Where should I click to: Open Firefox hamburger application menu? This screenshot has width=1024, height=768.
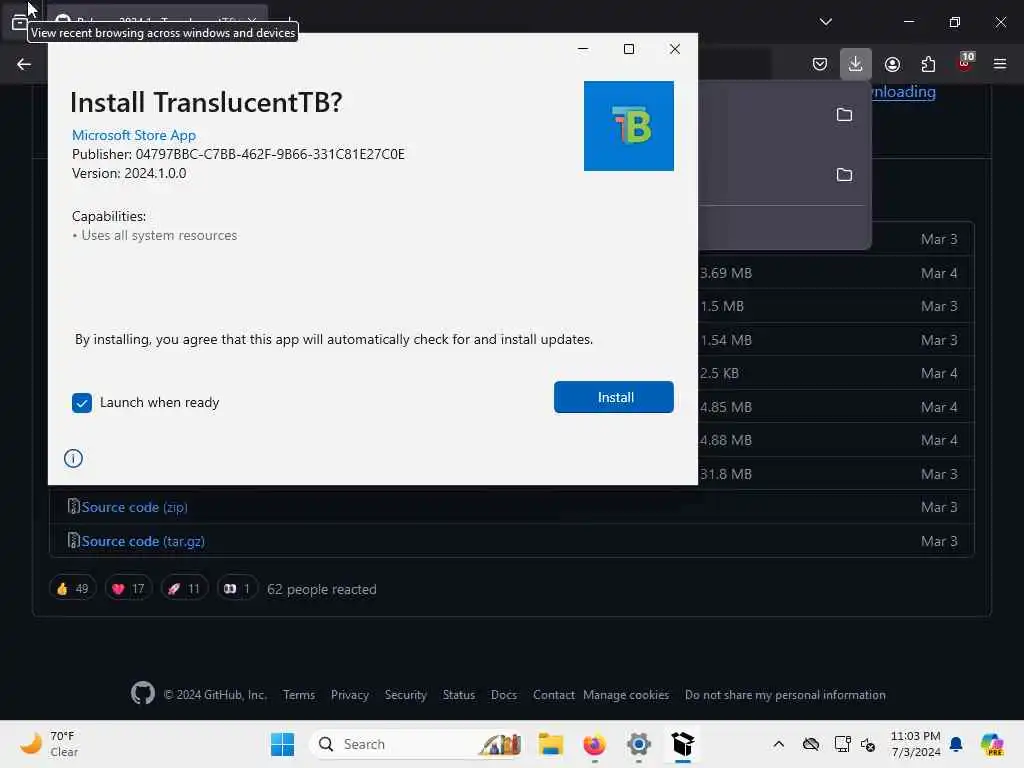1000,64
